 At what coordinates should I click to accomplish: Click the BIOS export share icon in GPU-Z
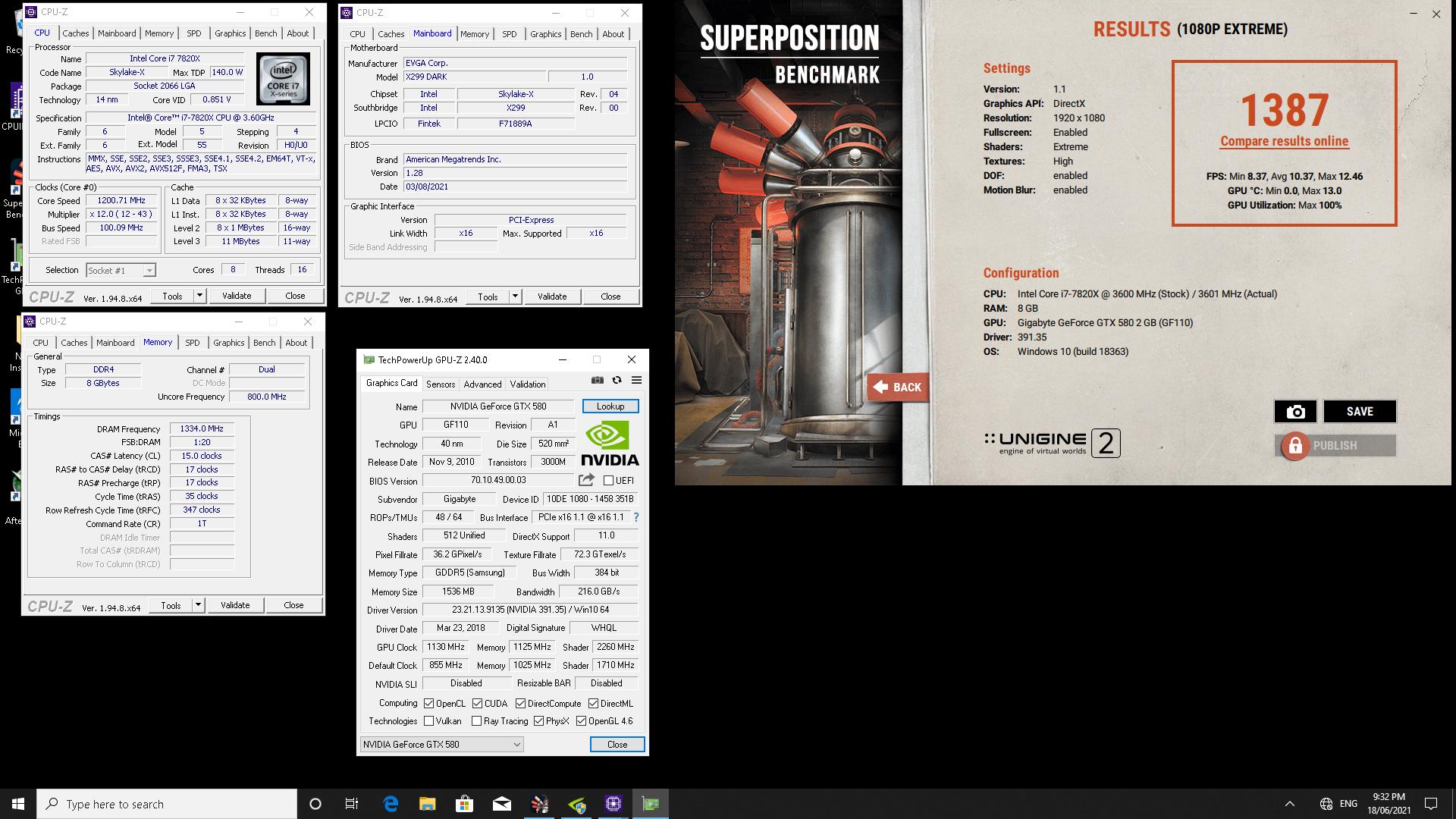pos(586,480)
